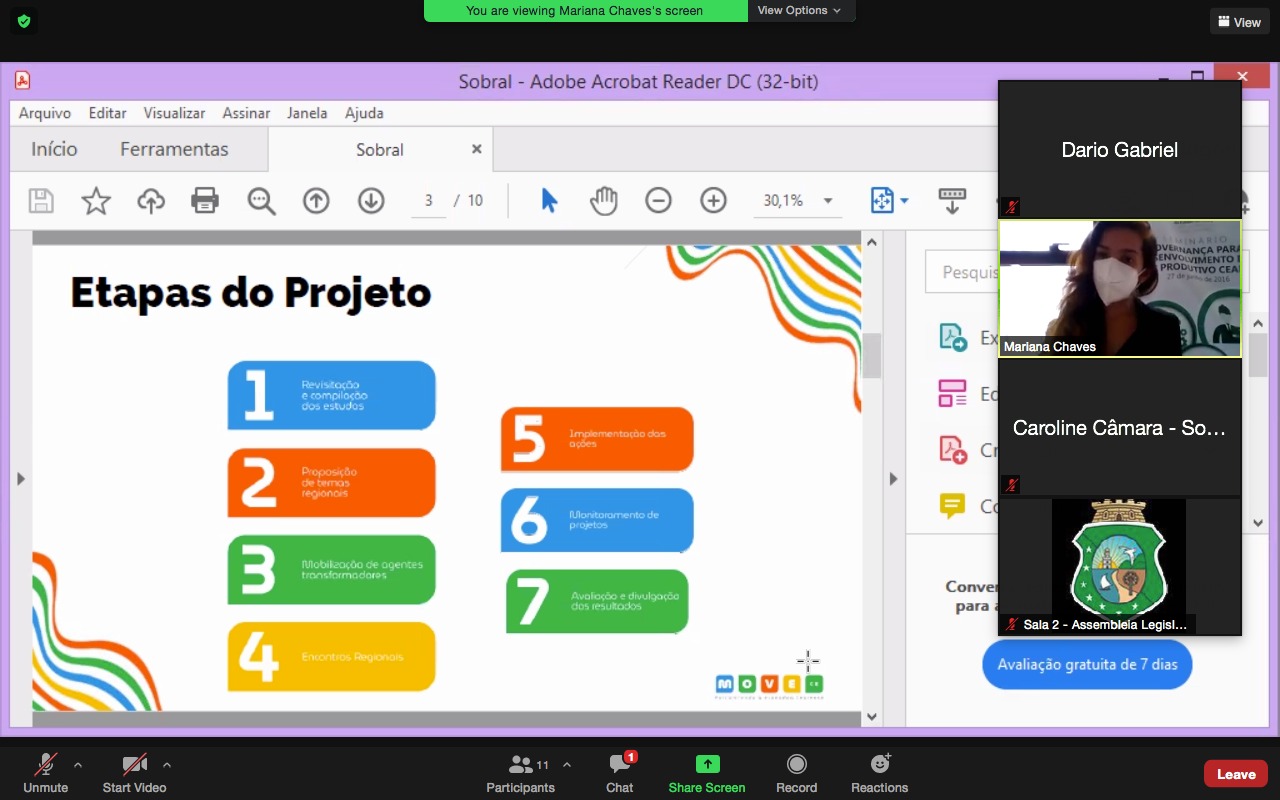Screen dimensions: 1280x800
Task: Select the arrow selection tool
Action: tap(549, 201)
